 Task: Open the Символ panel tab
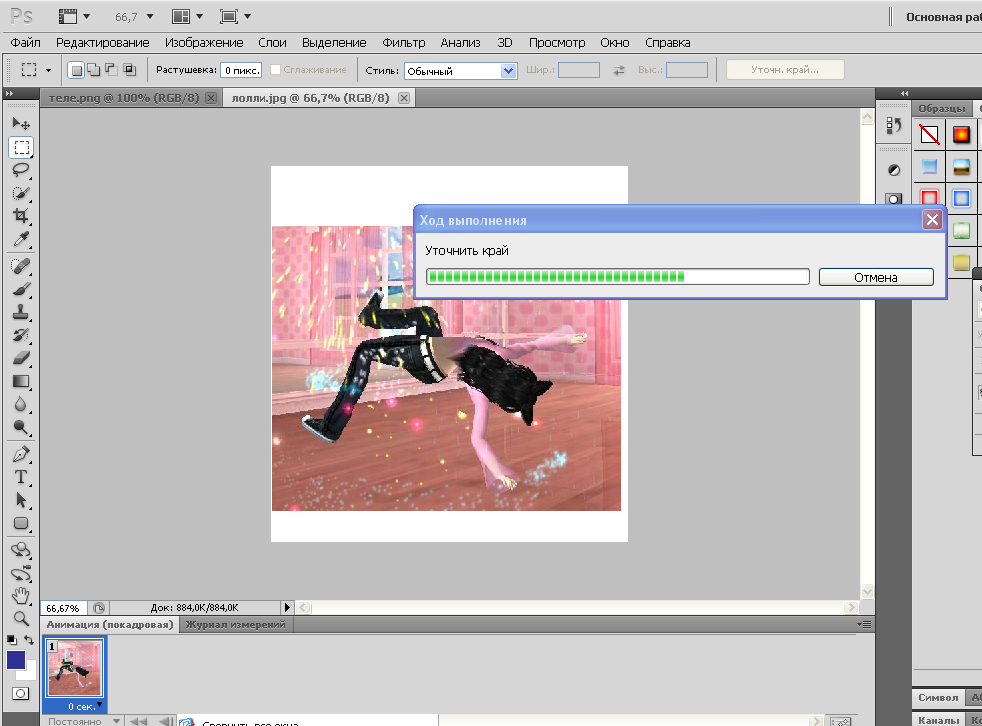click(938, 697)
